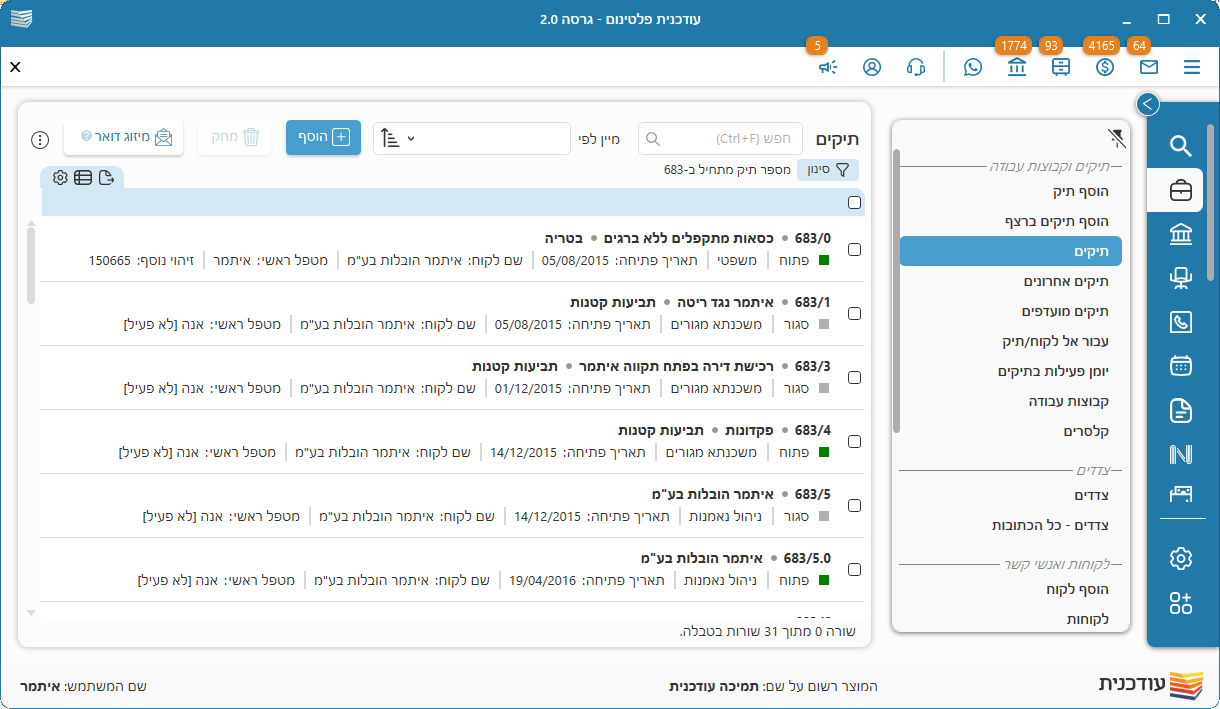The width and height of the screenshot is (1220, 709).
Task: Click the support headset icon
Action: pyautogui.click(x=915, y=67)
